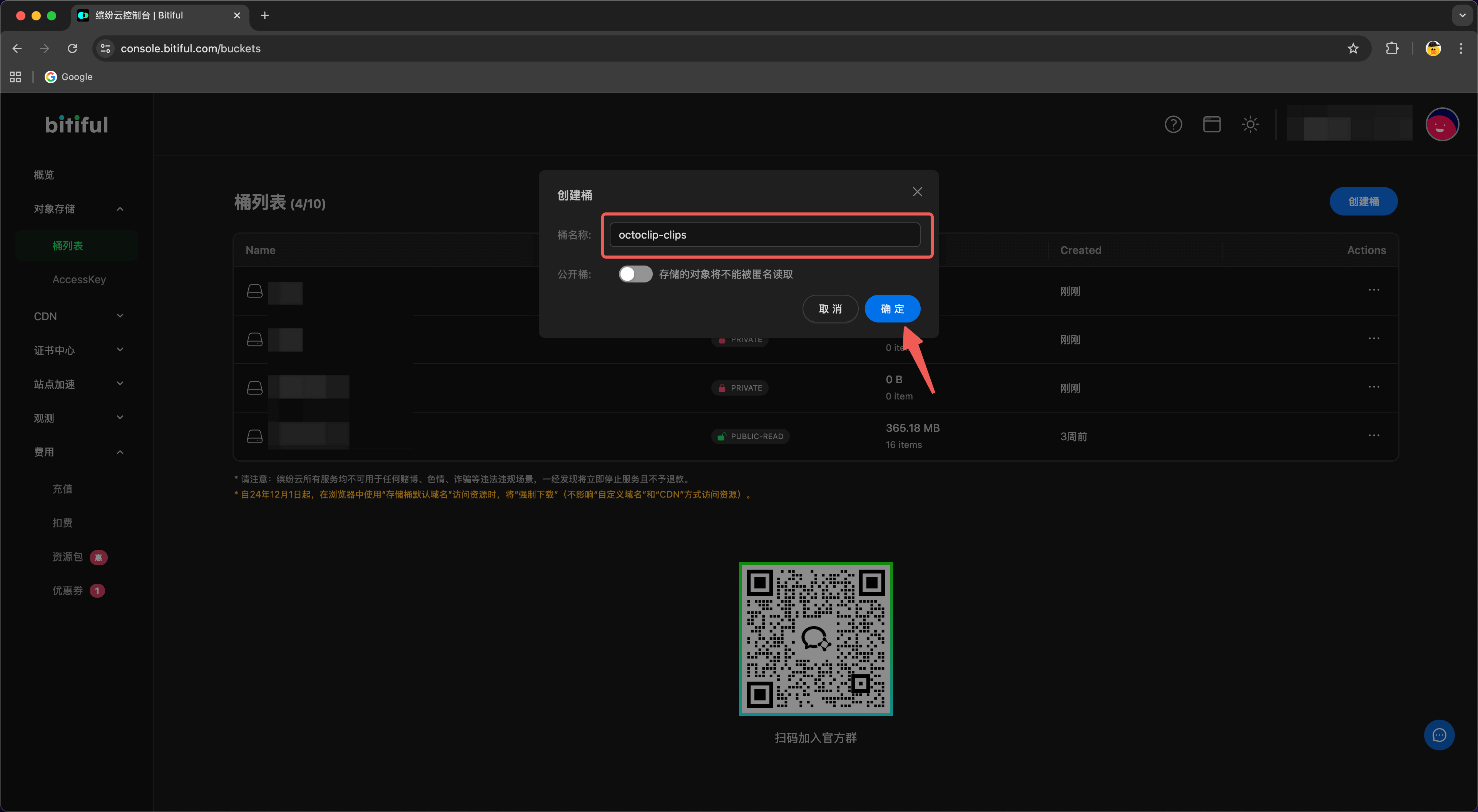This screenshot has height=812, width=1478.
Task: Click bucket icon in first table row
Action: (x=254, y=291)
